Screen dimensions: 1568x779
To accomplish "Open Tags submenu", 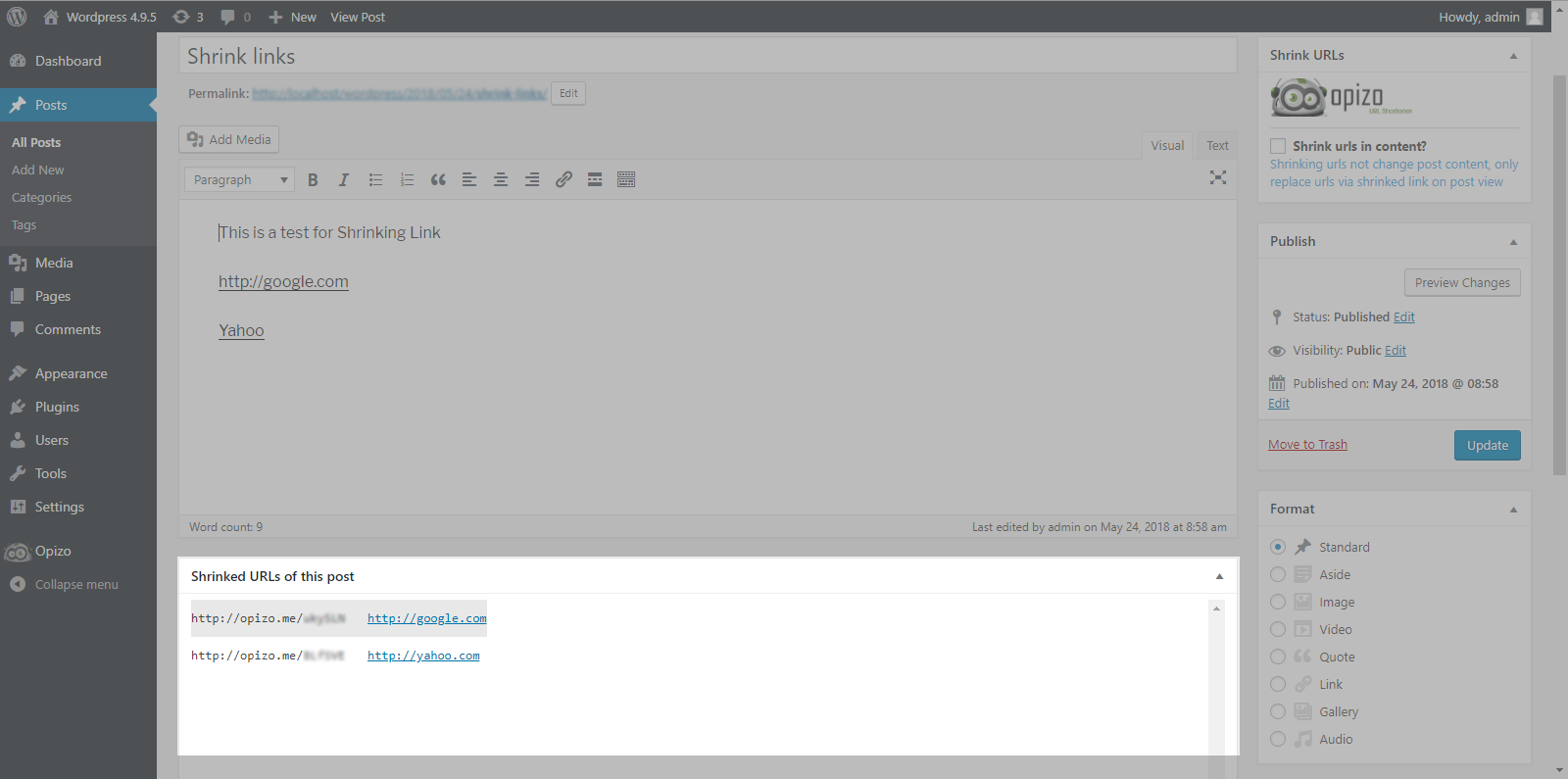I will [x=24, y=224].
